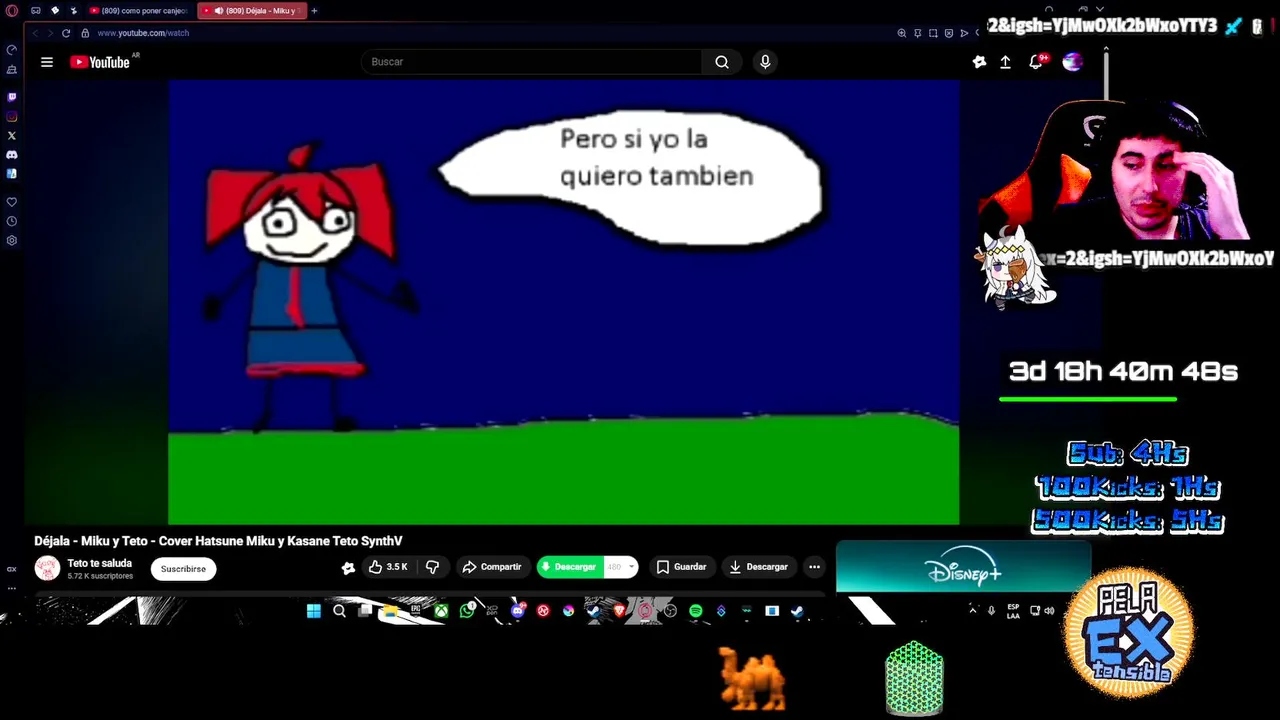Open the Teto te saluda channel link

tap(99, 563)
